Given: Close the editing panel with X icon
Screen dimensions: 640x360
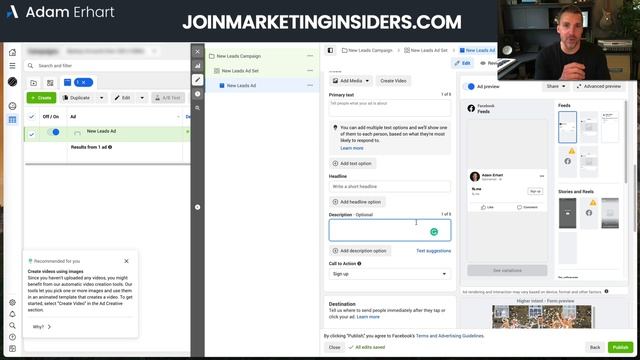Looking at the screenshot, I should [198, 52].
